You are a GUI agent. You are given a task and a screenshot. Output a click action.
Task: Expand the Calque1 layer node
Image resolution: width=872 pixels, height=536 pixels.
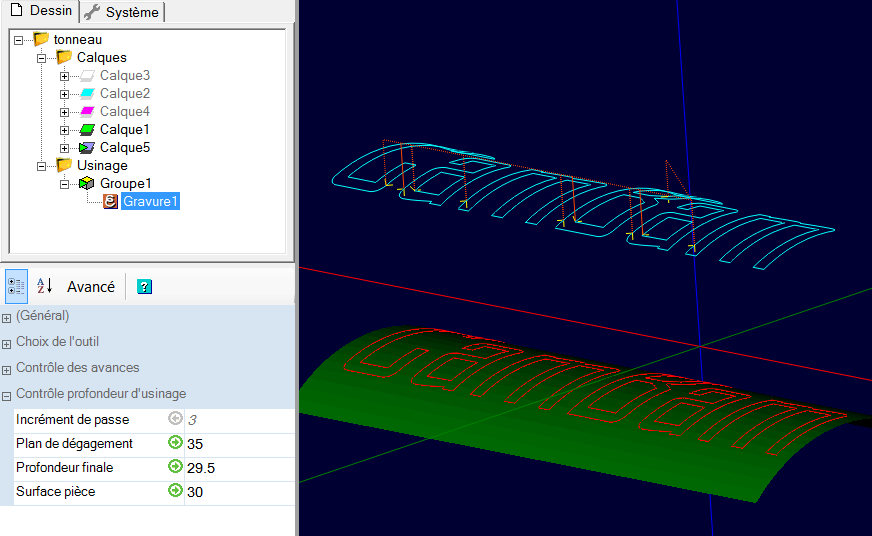click(65, 130)
